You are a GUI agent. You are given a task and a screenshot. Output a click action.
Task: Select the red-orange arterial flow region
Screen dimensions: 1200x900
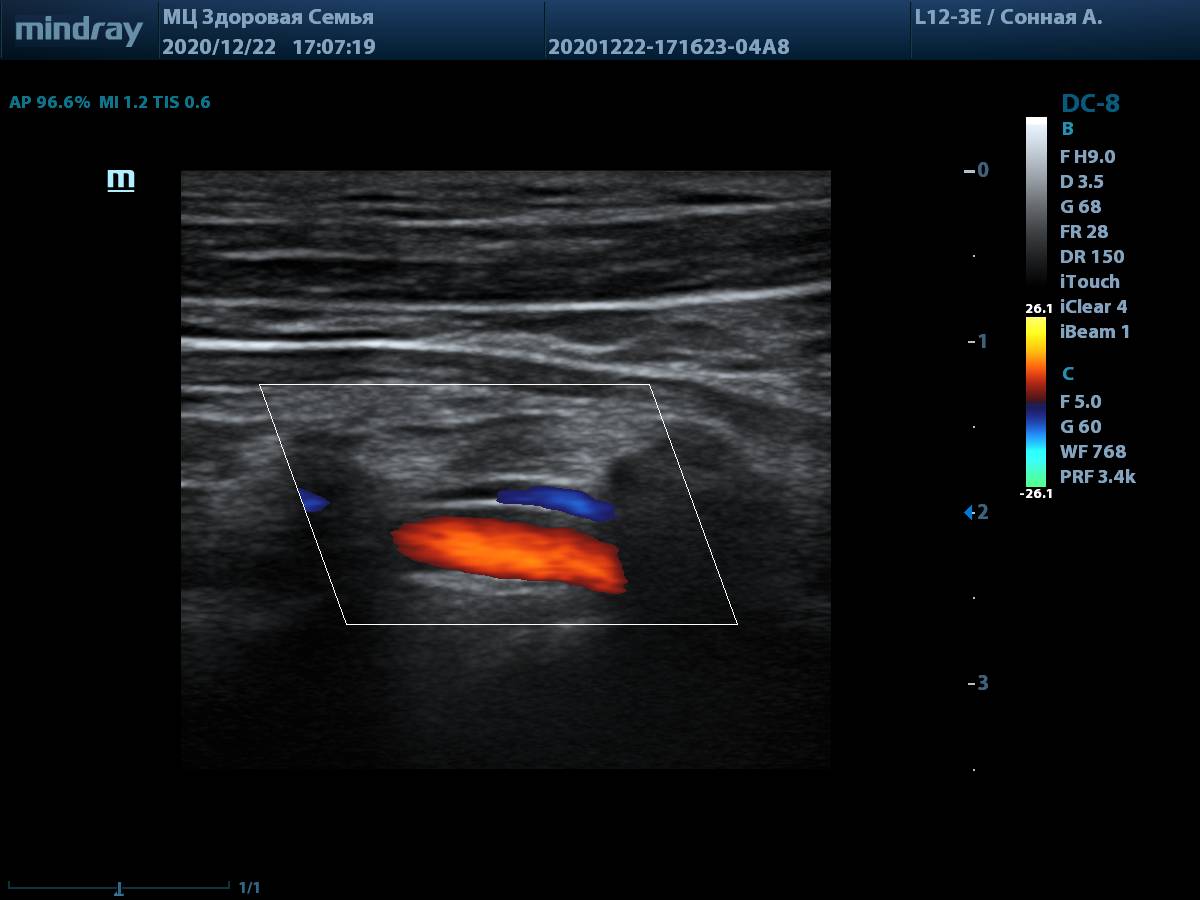coord(510,553)
